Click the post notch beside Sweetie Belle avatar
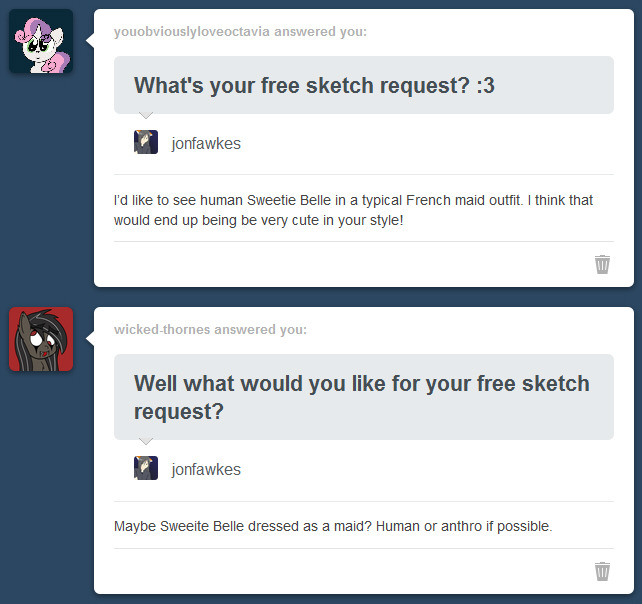This screenshot has height=604, width=642. coord(90,41)
